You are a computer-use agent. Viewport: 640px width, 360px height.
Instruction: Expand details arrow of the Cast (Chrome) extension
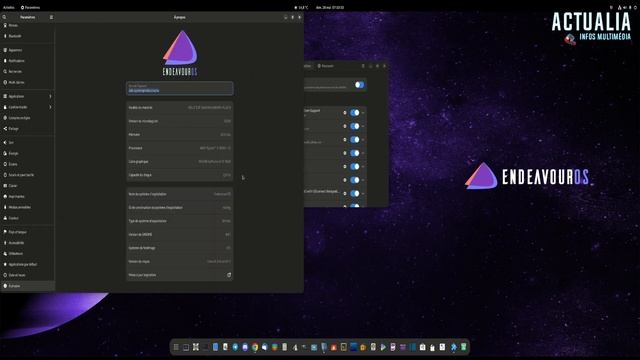point(363,193)
